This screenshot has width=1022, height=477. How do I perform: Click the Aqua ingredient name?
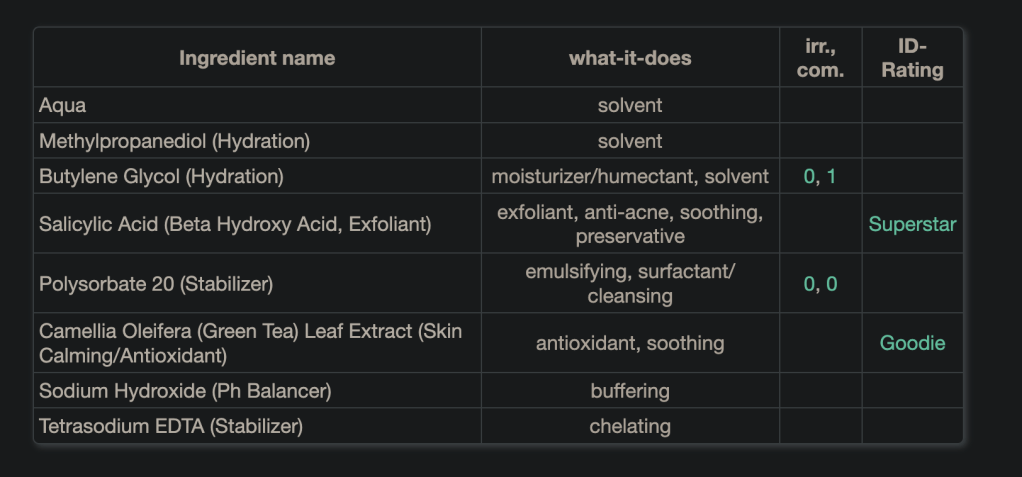click(60, 105)
